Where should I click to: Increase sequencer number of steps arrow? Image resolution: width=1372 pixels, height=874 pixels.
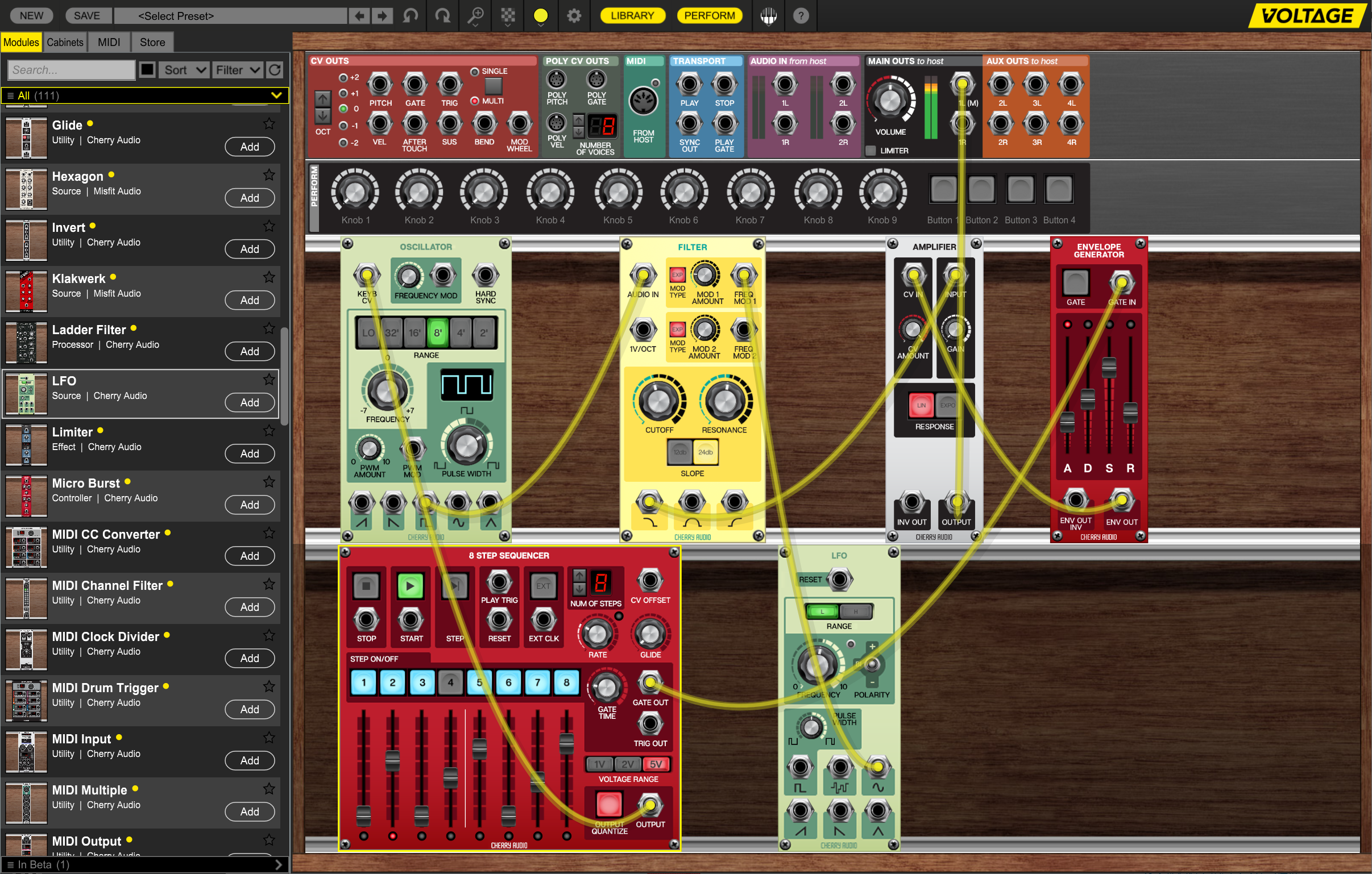coord(579,576)
